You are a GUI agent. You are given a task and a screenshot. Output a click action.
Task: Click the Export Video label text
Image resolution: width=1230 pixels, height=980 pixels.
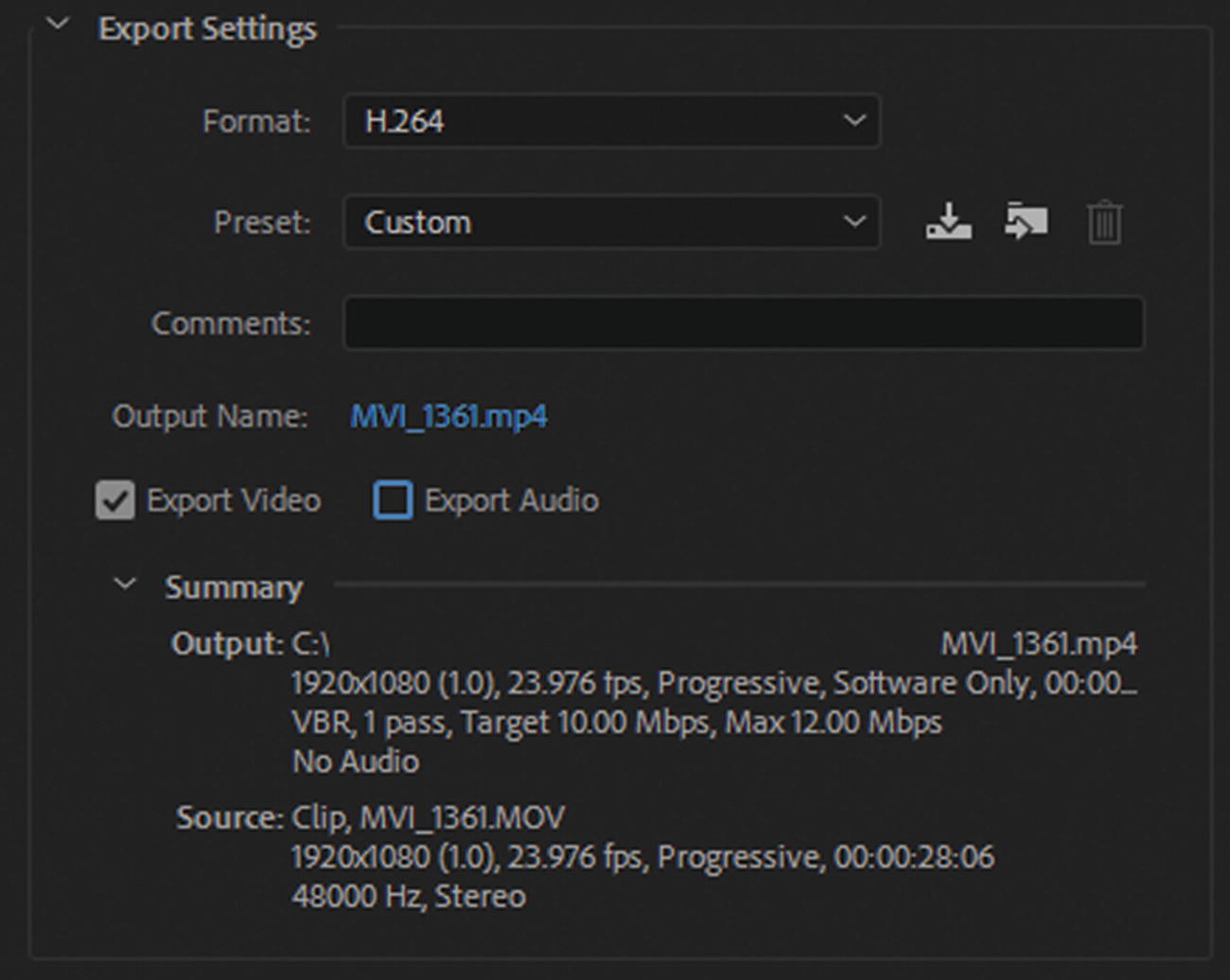234,500
